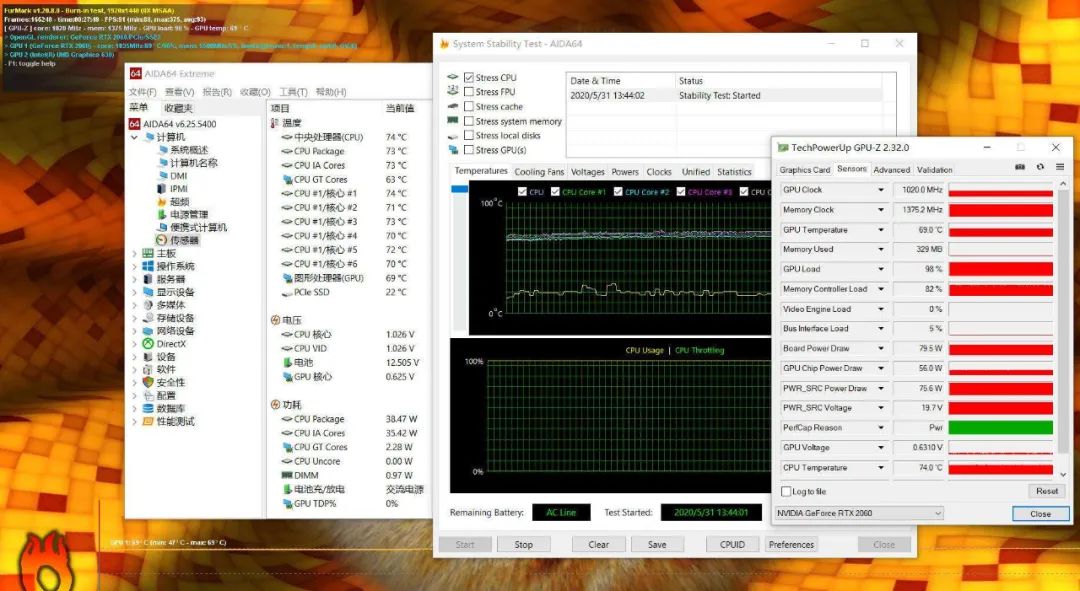Select 便携式计算机 in the tree
The width and height of the screenshot is (1080, 591).
click(198, 227)
